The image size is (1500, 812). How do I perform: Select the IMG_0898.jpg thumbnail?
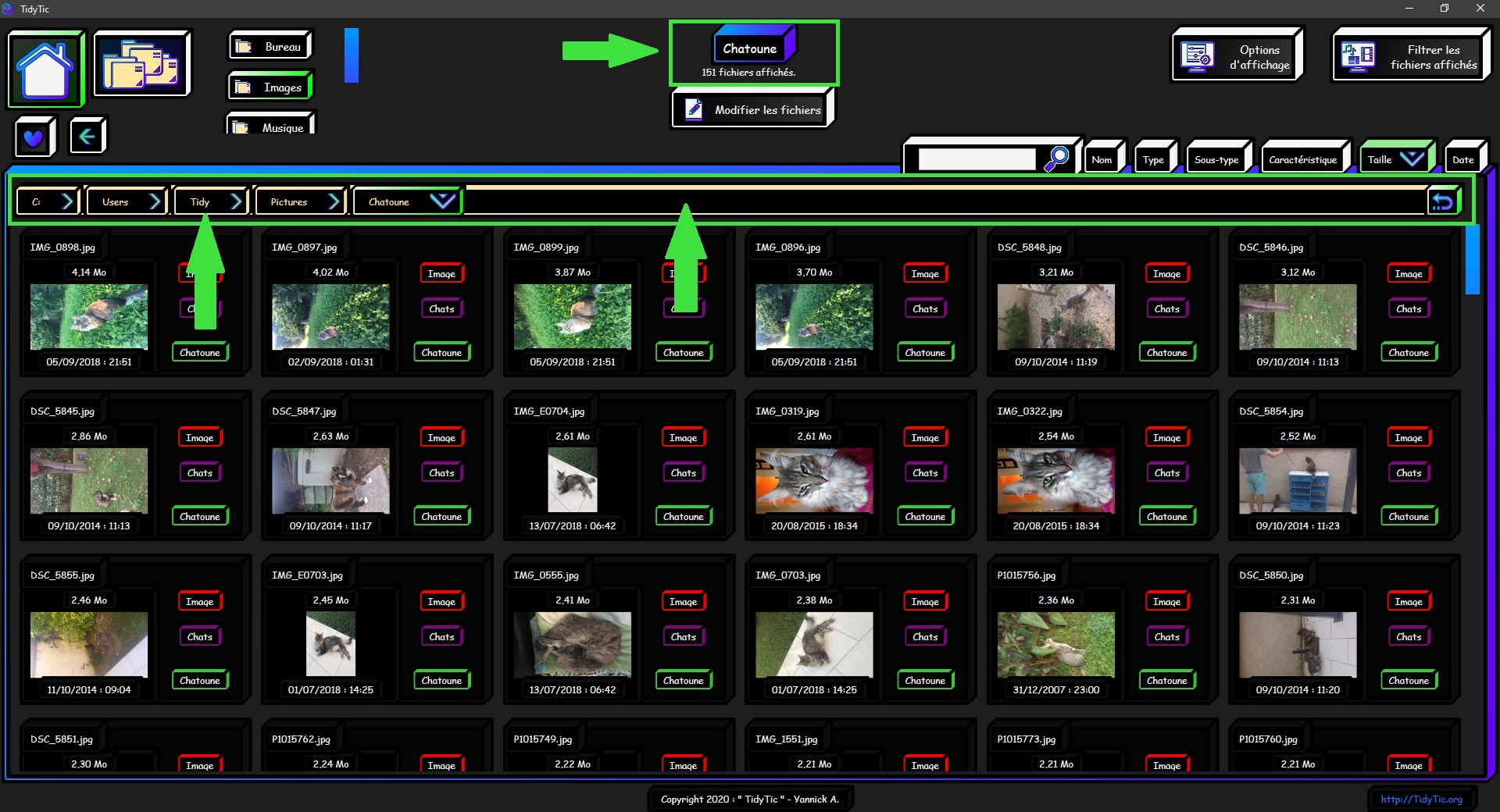tap(88, 316)
